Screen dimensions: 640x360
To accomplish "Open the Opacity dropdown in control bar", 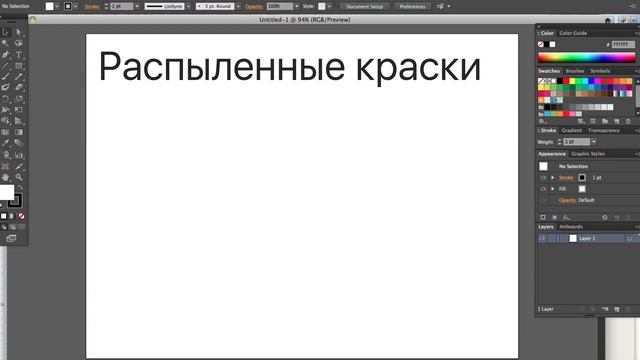I will pyautogui.click(x=297, y=7).
